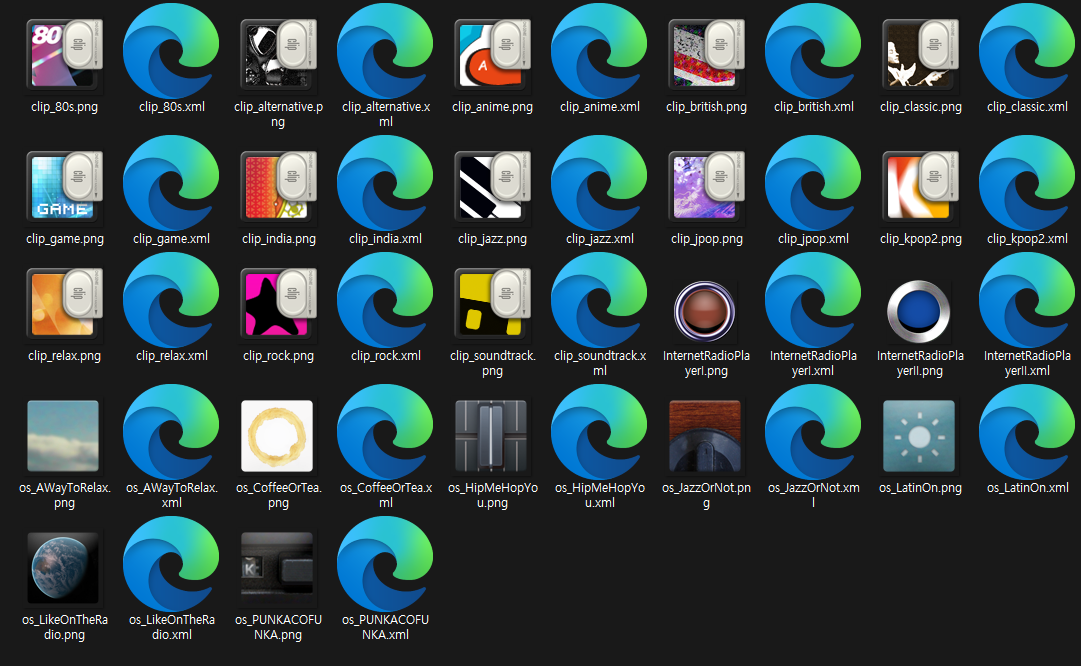Viewport: 1081px width, 666px height.
Task: Select the os_LatinOn.xml Edge icon
Action: tap(1027, 432)
